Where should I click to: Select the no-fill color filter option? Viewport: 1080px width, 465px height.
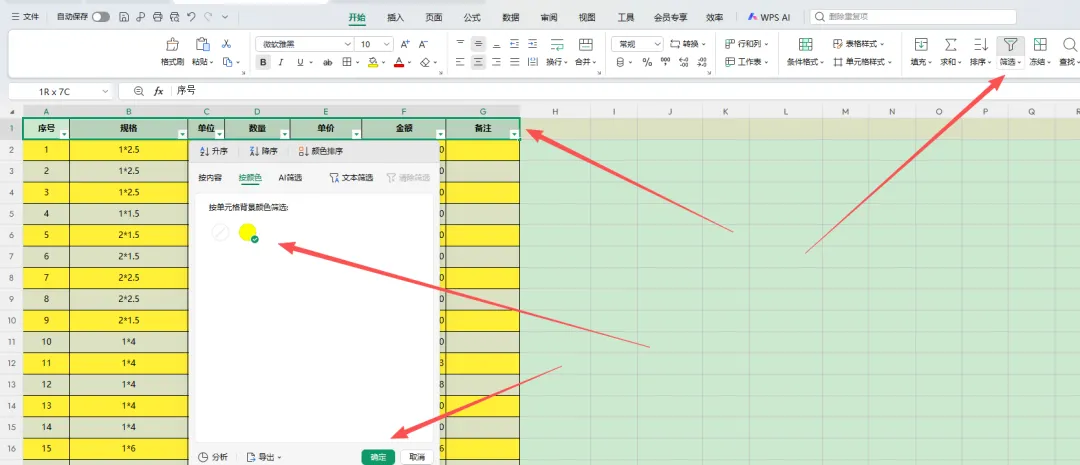click(x=220, y=233)
